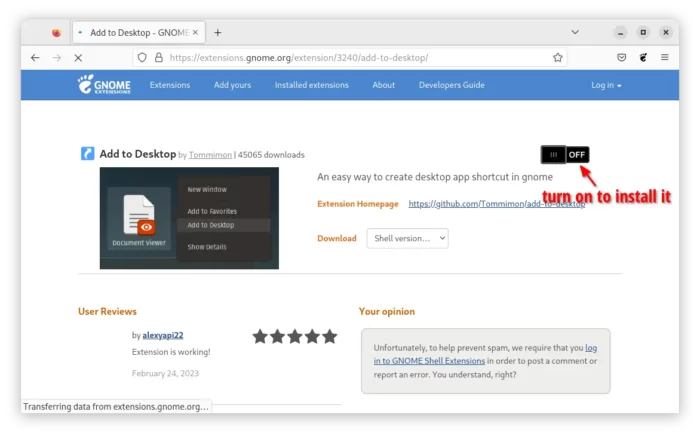Click the log in to GNOME Shell Extensions link
700x436 pixels.
pyautogui.click(x=485, y=354)
